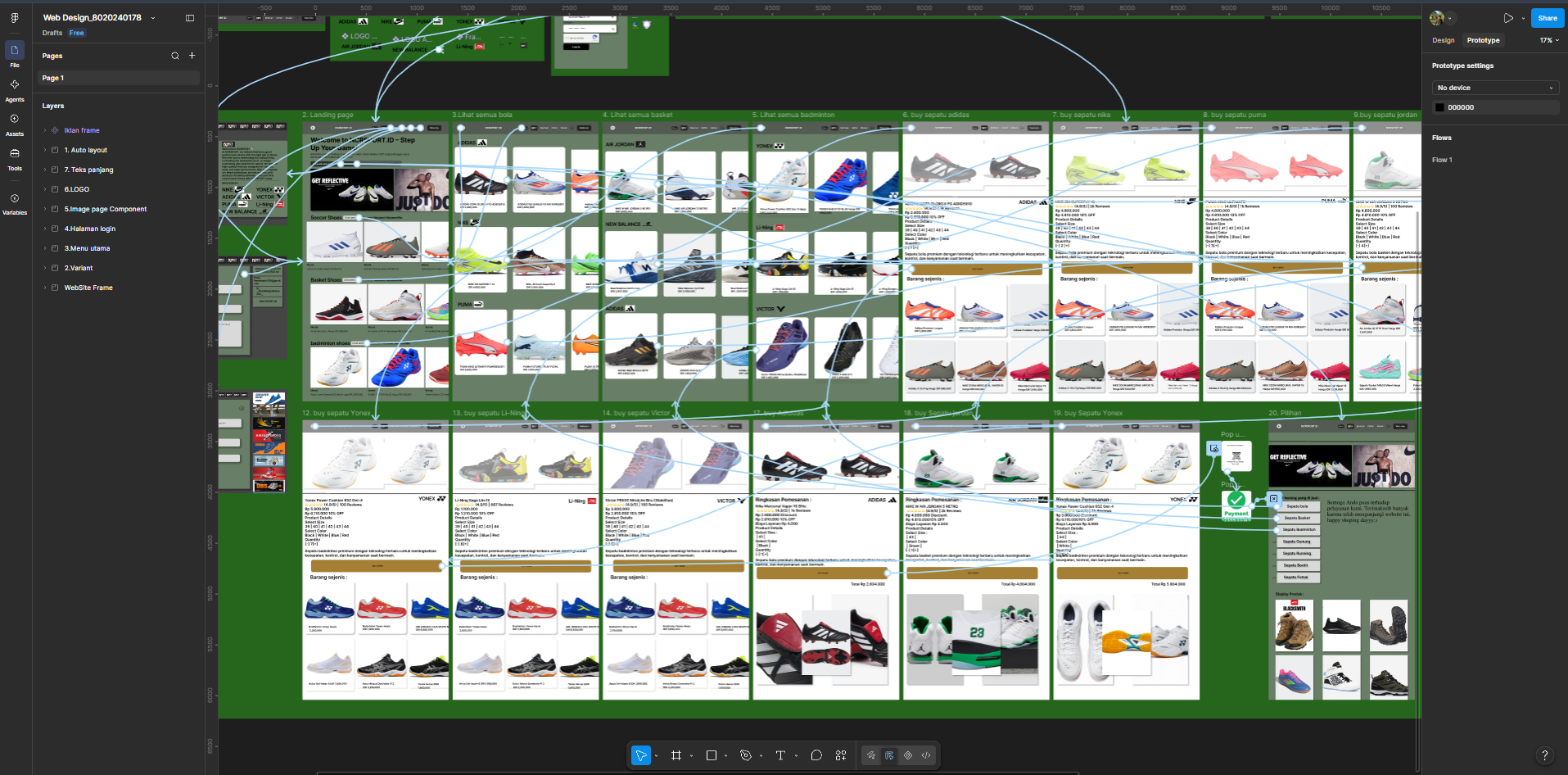Click the ? help icon

click(x=1544, y=755)
